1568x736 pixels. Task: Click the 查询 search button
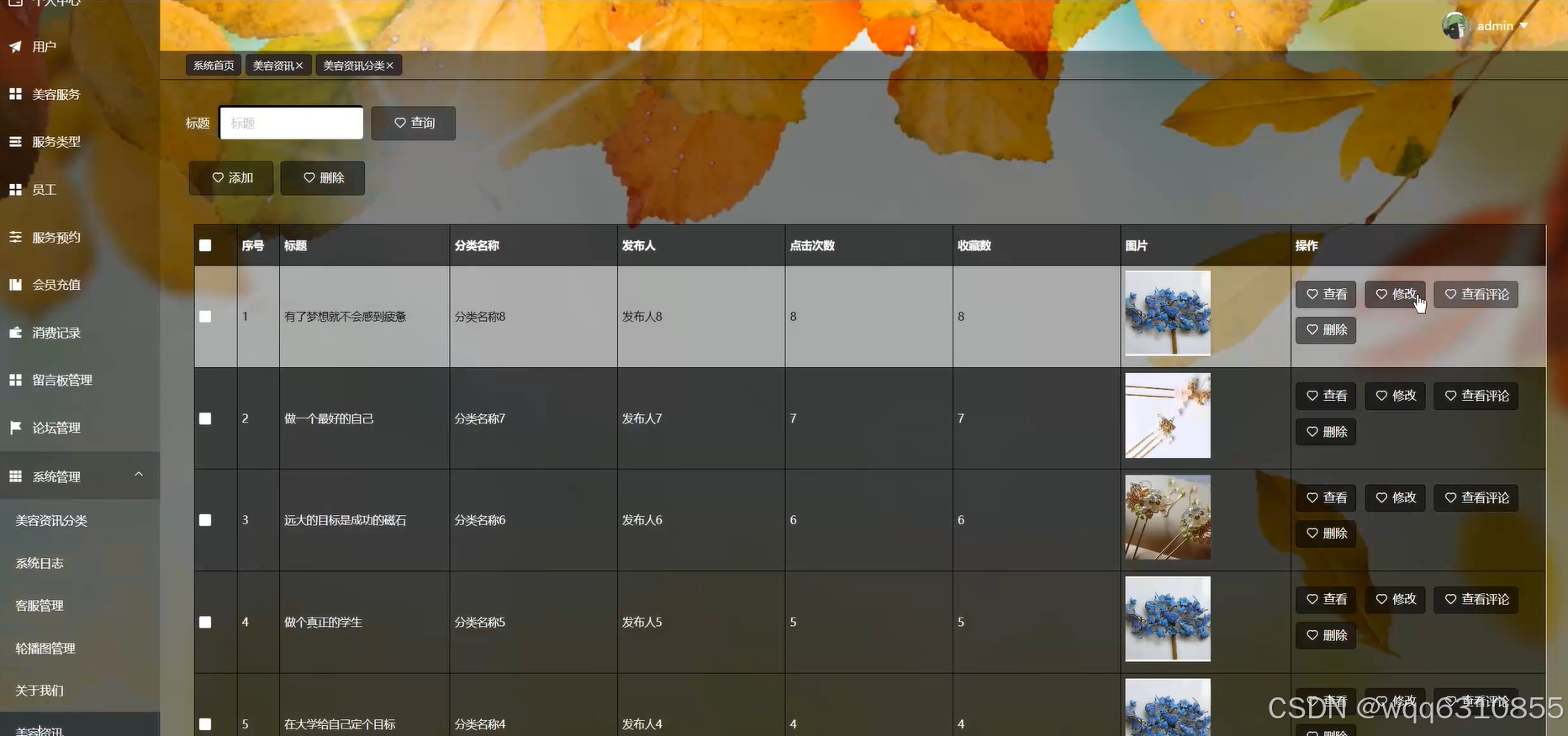(414, 123)
